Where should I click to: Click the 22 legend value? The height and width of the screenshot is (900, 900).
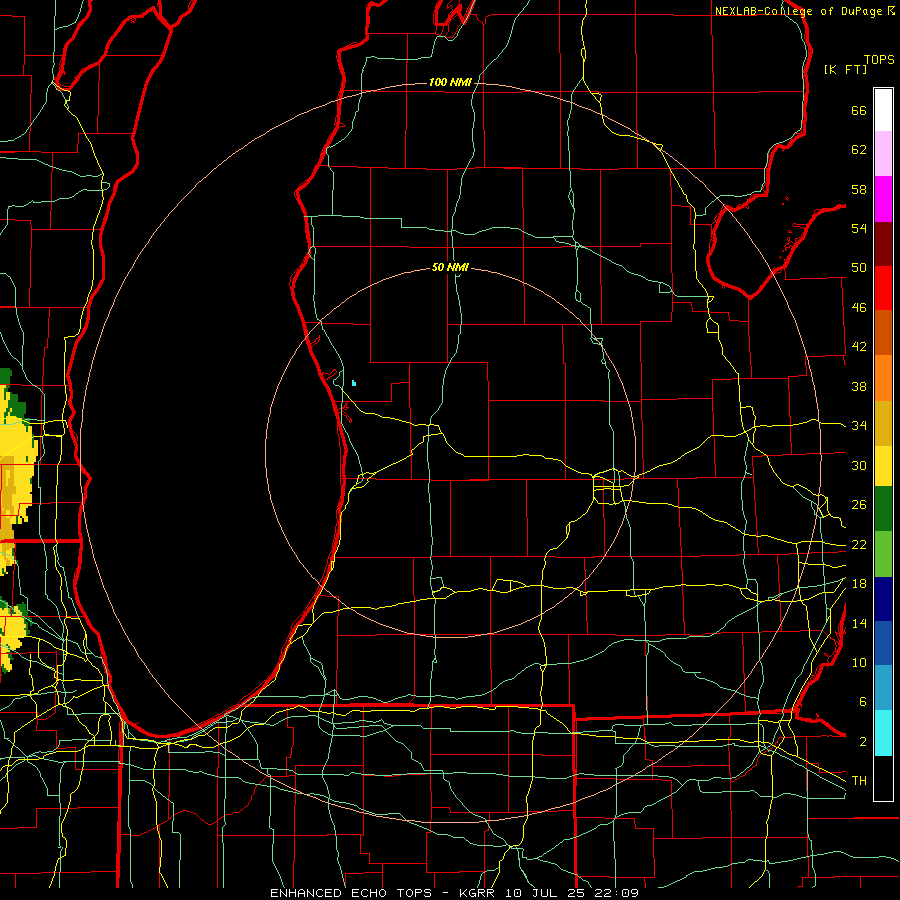pos(859,545)
